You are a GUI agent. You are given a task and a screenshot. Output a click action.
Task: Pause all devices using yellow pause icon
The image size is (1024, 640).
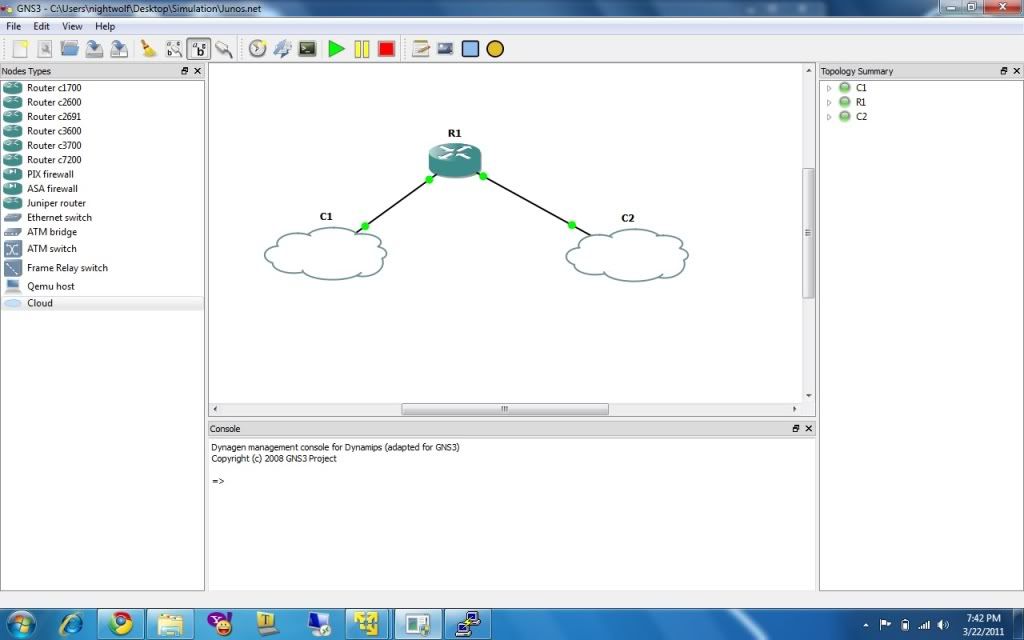click(361, 48)
